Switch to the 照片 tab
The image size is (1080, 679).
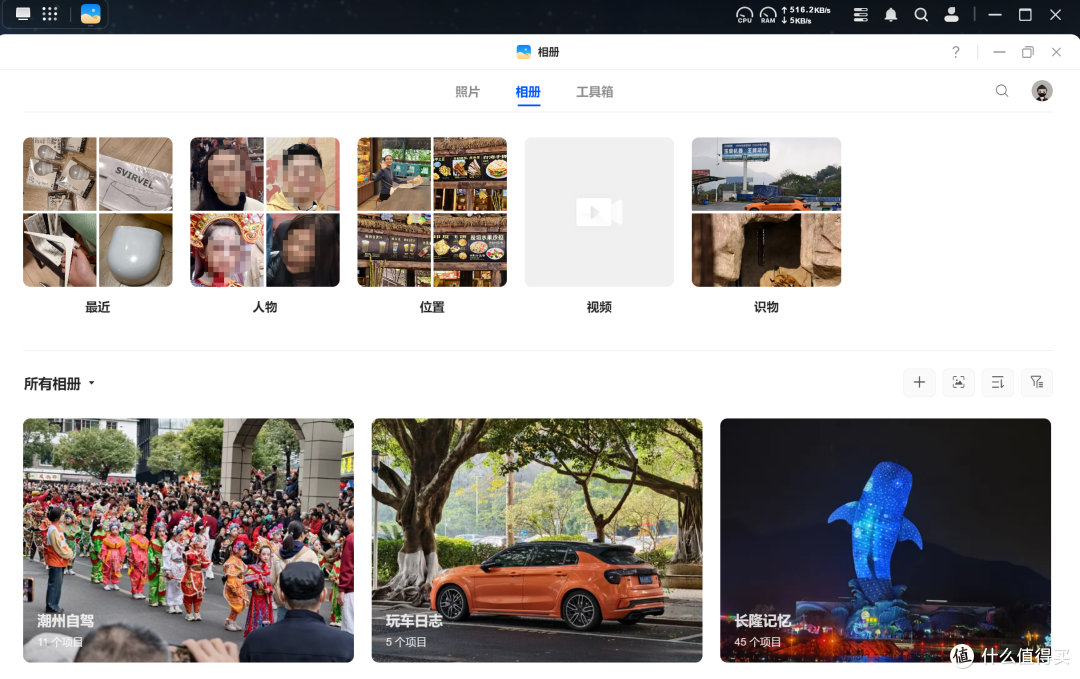(x=467, y=92)
